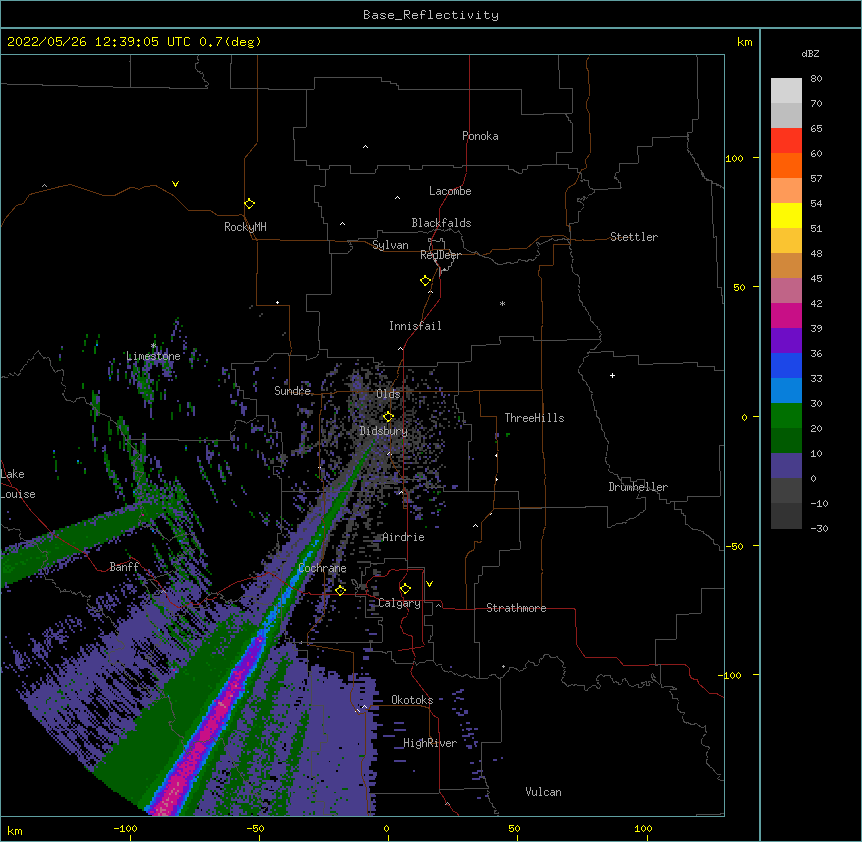This screenshot has height=842, width=862.
Task: Select the HighRiver label
Action: pyautogui.click(x=430, y=743)
